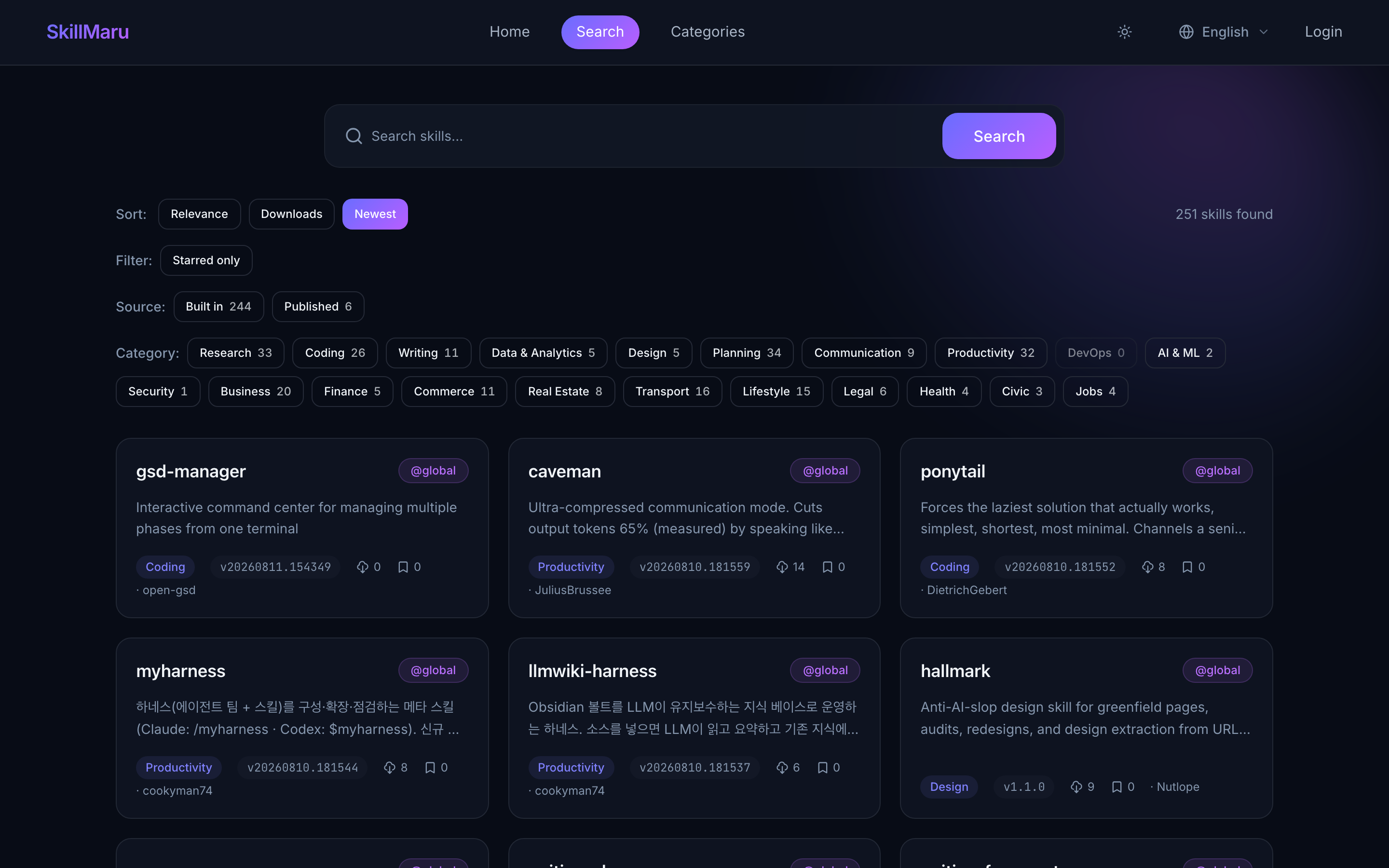Viewport: 1389px width, 868px height.
Task: Click download icon on myharness card
Action: (390, 768)
